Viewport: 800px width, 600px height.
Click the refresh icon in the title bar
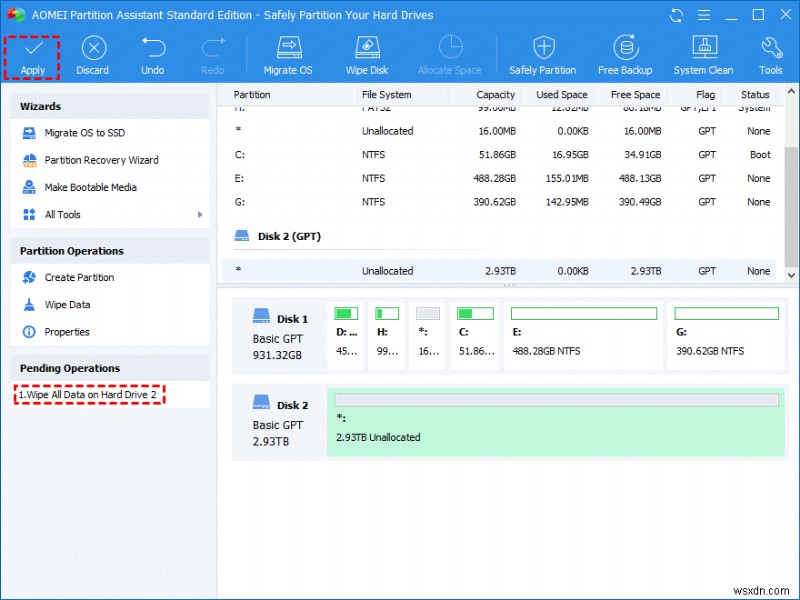point(676,14)
